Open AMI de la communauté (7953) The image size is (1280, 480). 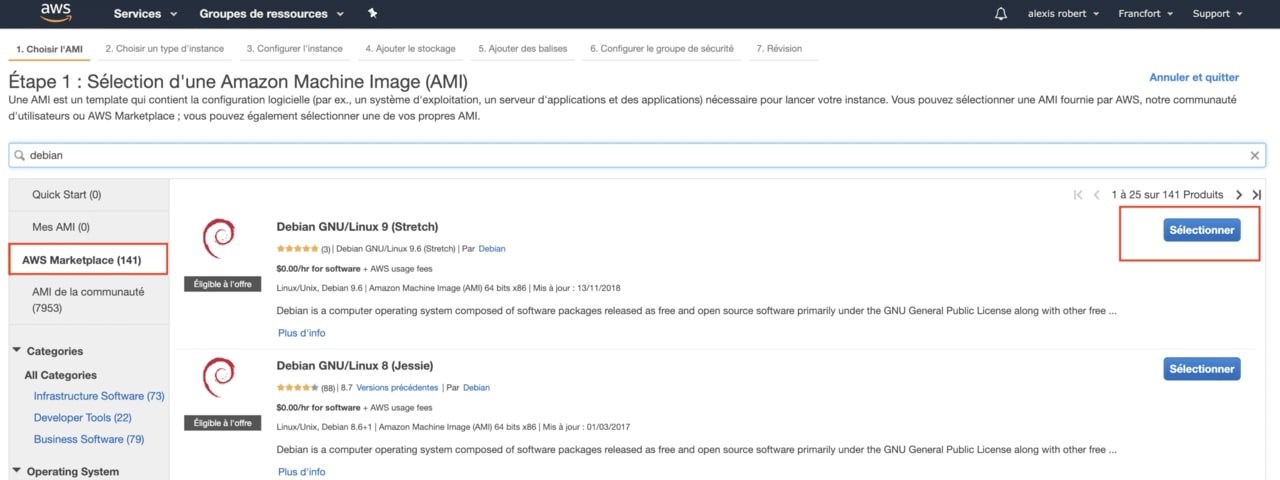pos(89,300)
